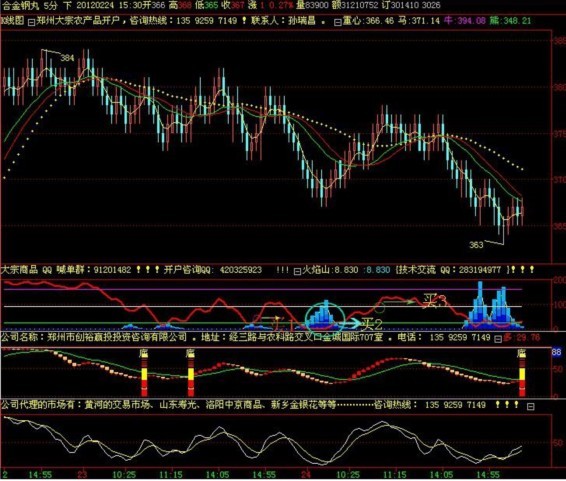Click the box icon at the bottom indicator header
This screenshot has height=481, width=566.
[x=531, y=407]
